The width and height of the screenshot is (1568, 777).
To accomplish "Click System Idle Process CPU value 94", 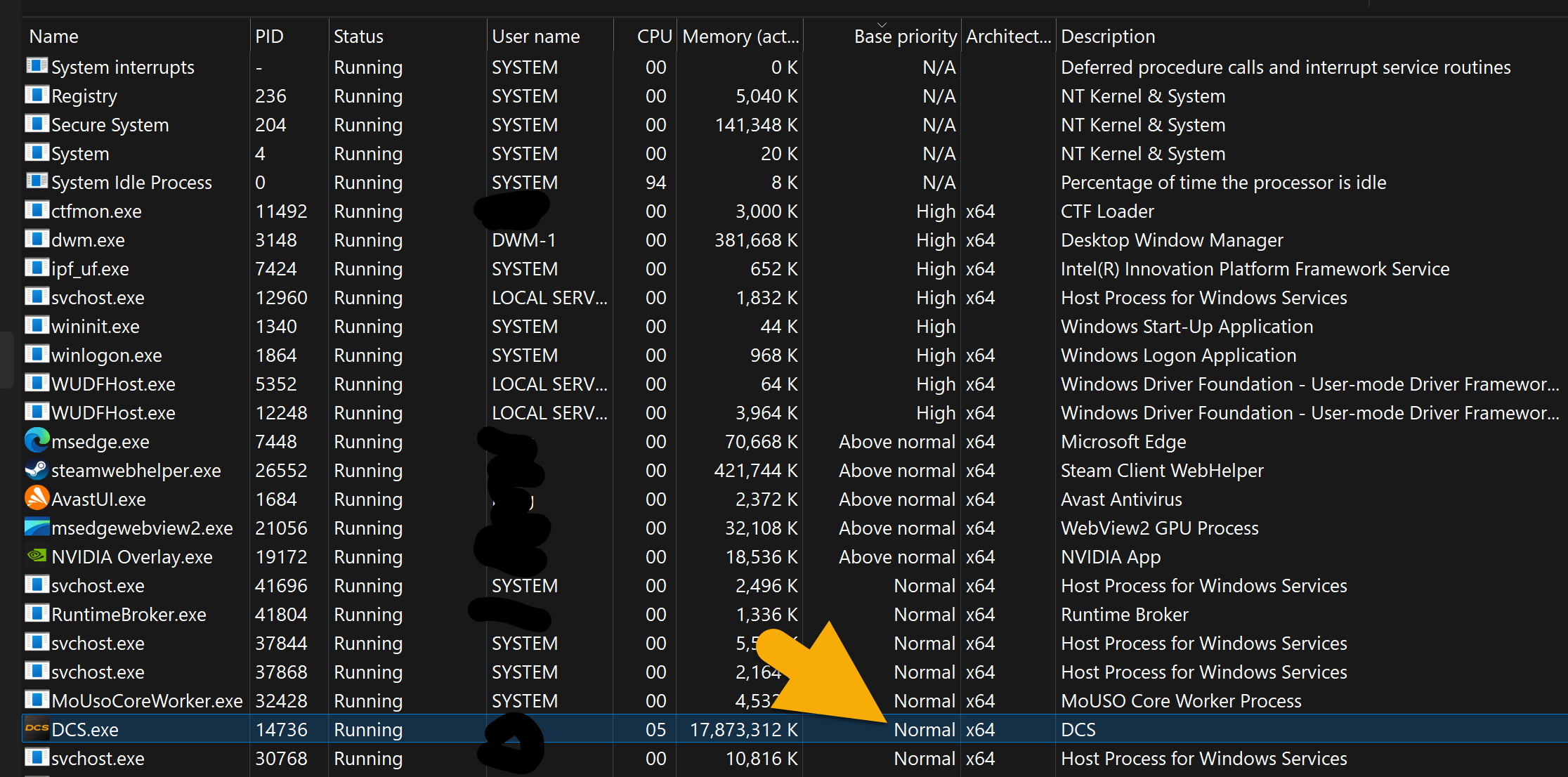I will (655, 183).
